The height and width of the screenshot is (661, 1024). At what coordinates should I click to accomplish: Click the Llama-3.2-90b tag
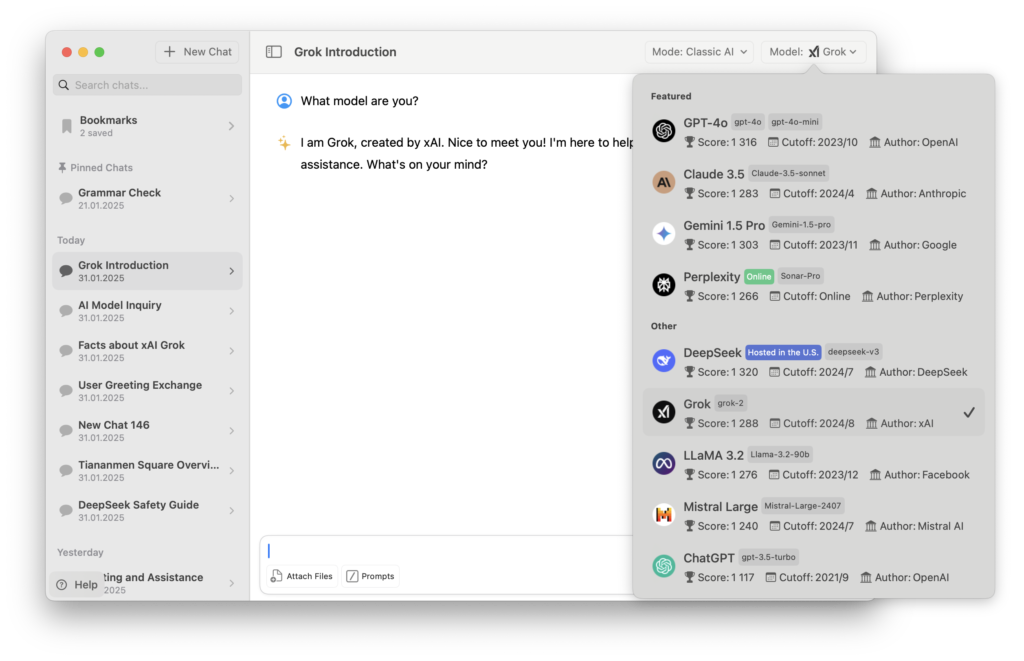pos(780,454)
